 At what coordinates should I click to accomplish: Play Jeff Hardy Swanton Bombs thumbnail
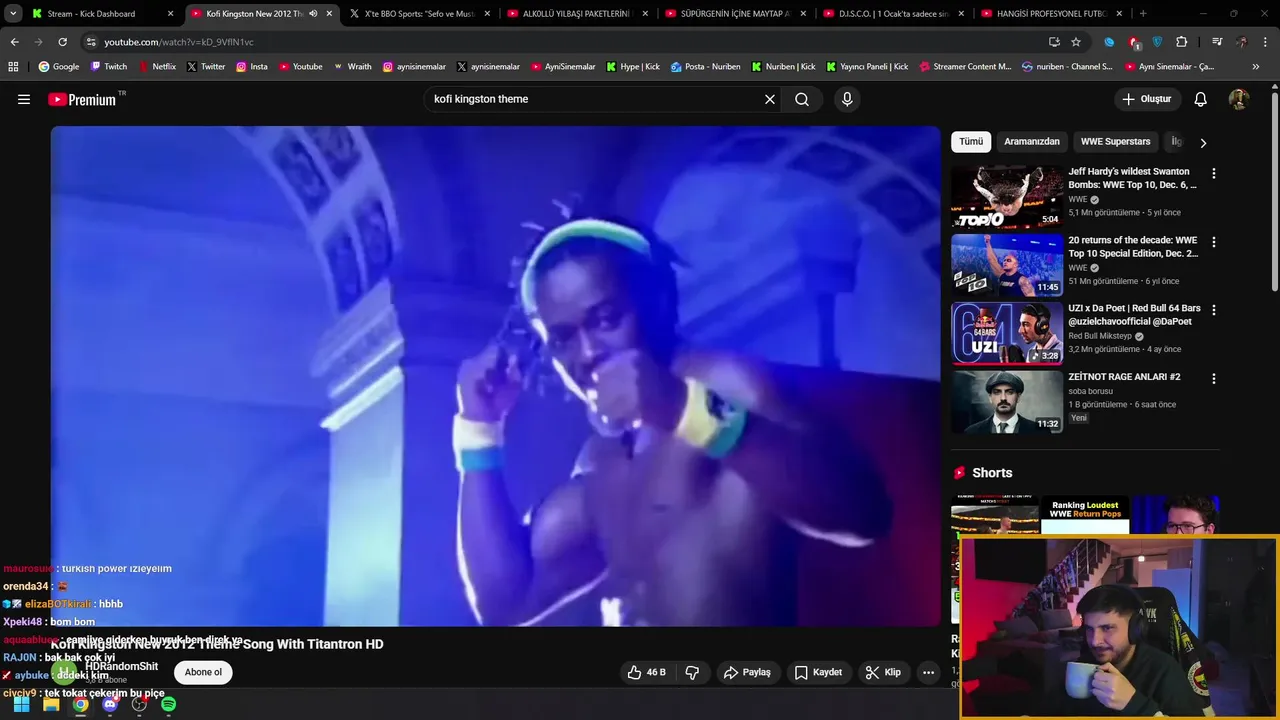1007,196
